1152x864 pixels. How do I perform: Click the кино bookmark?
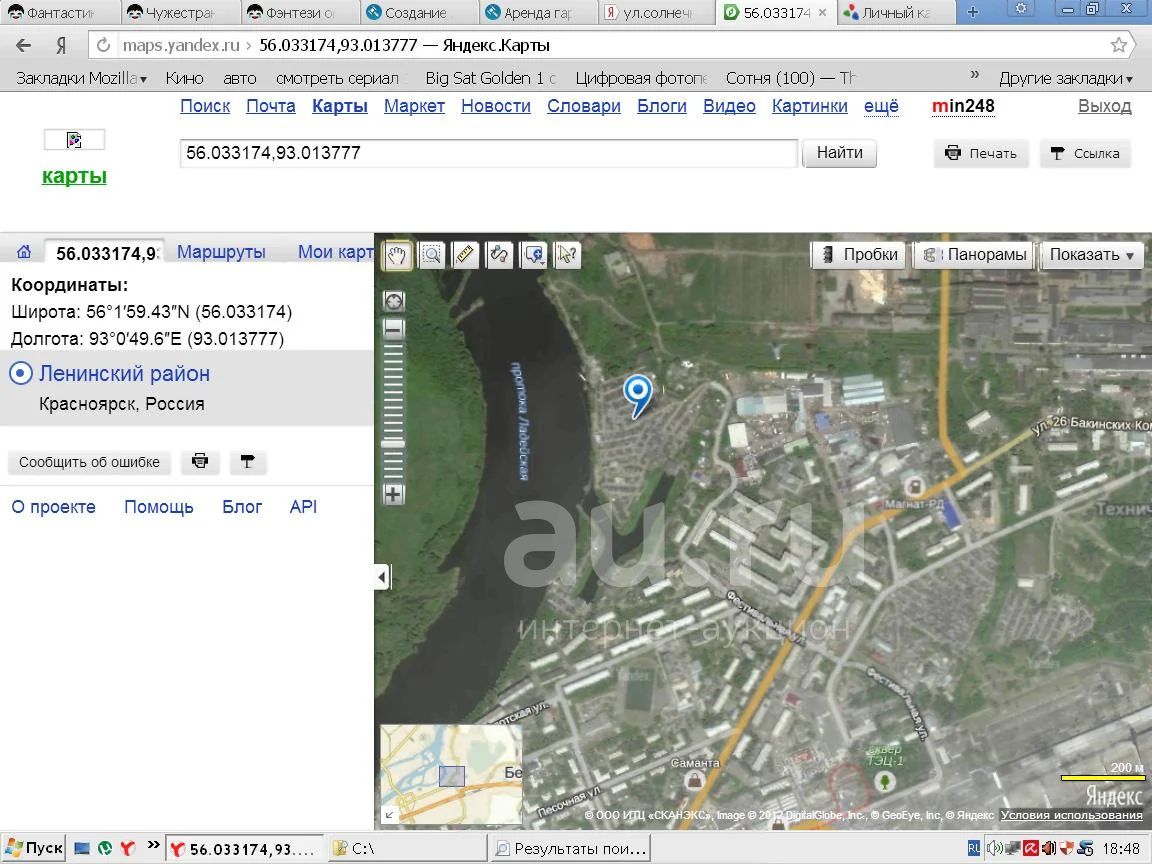184,79
